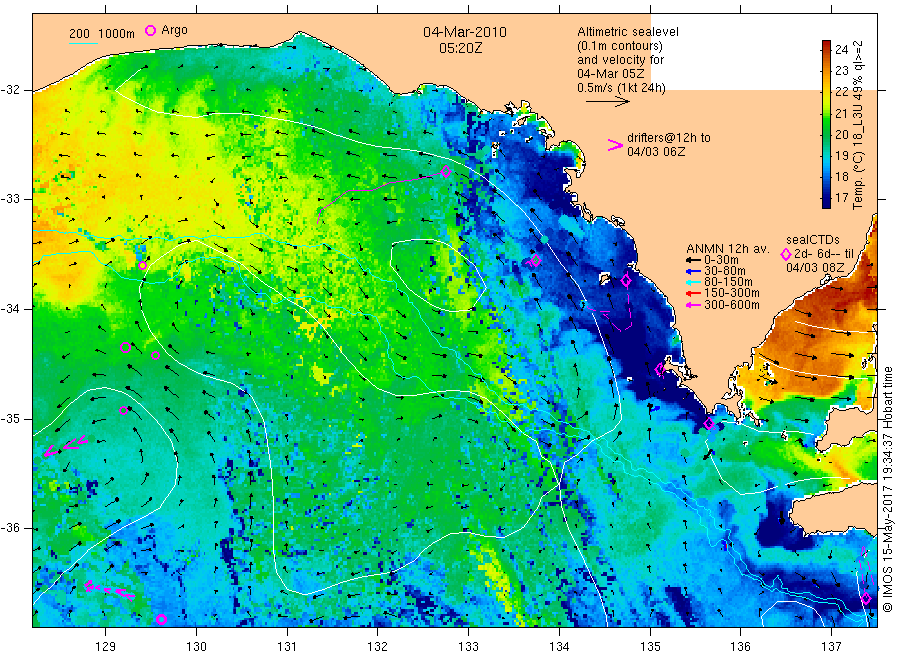Click the 'drifters@12h to' legend text
Screen dimensions: 900x660
click(669, 138)
